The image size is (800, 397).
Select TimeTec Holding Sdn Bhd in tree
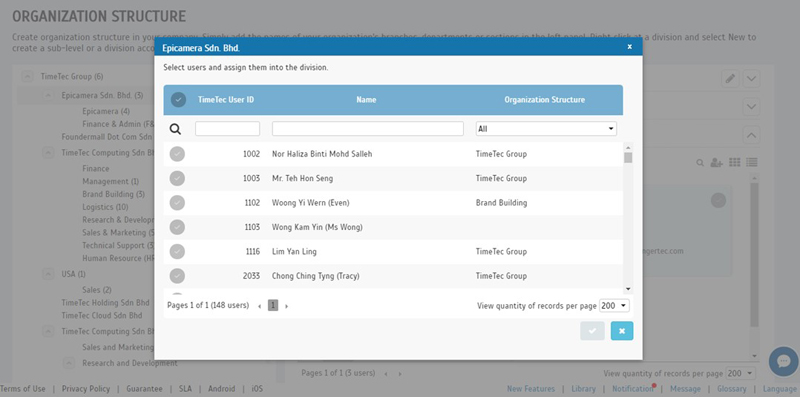[x=106, y=303]
